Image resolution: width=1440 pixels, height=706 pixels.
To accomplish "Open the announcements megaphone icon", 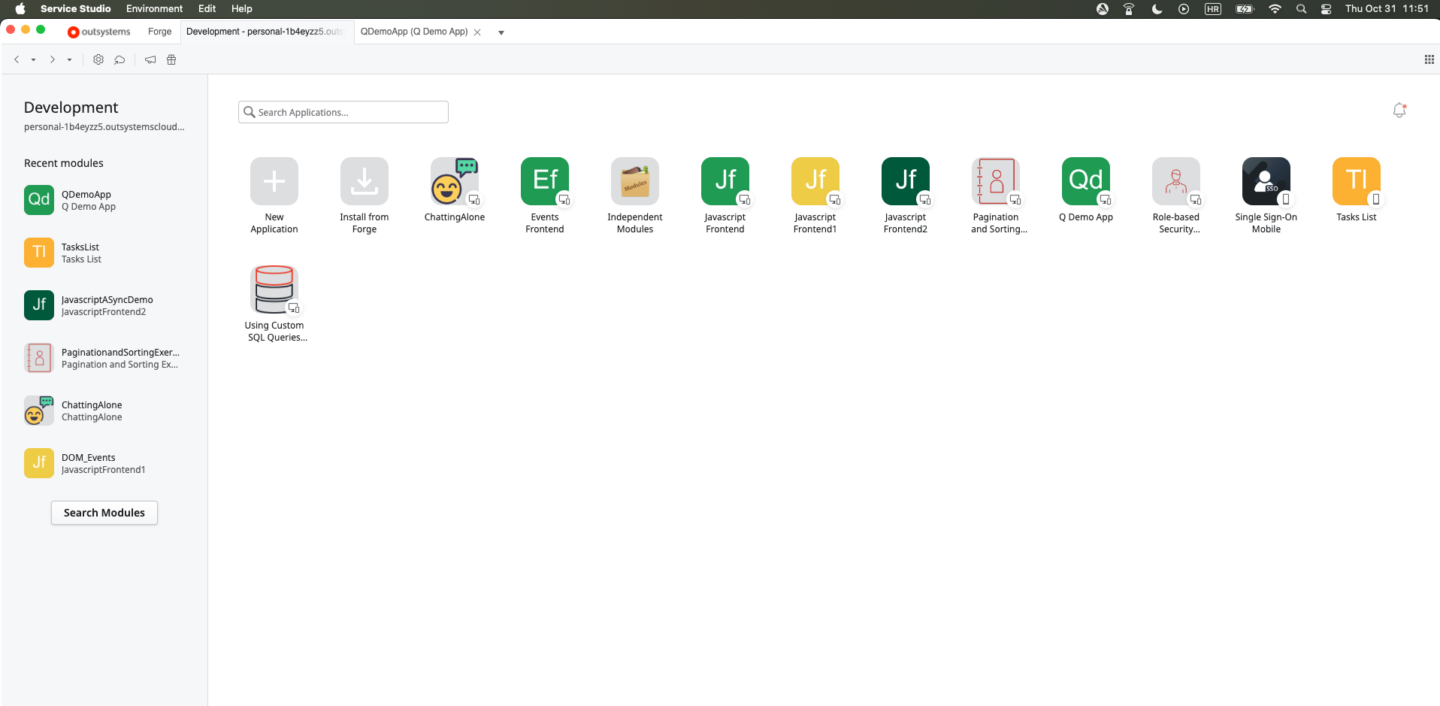I will point(150,59).
